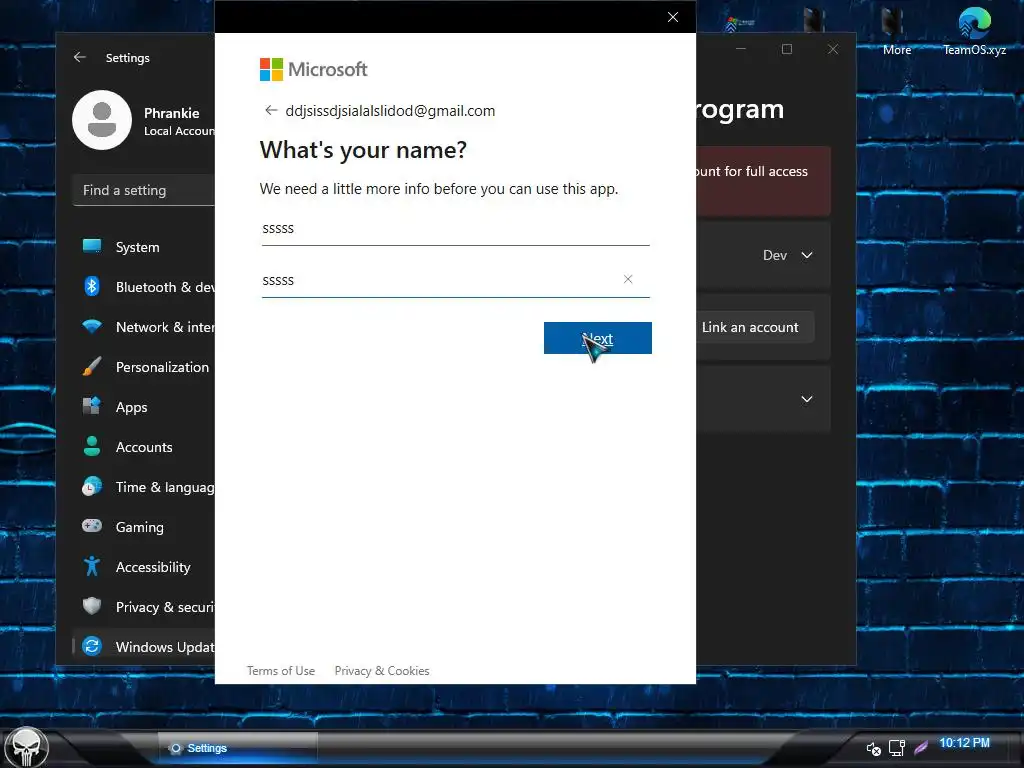
Task: Open Privacy & security settings
Action: [x=144, y=607]
